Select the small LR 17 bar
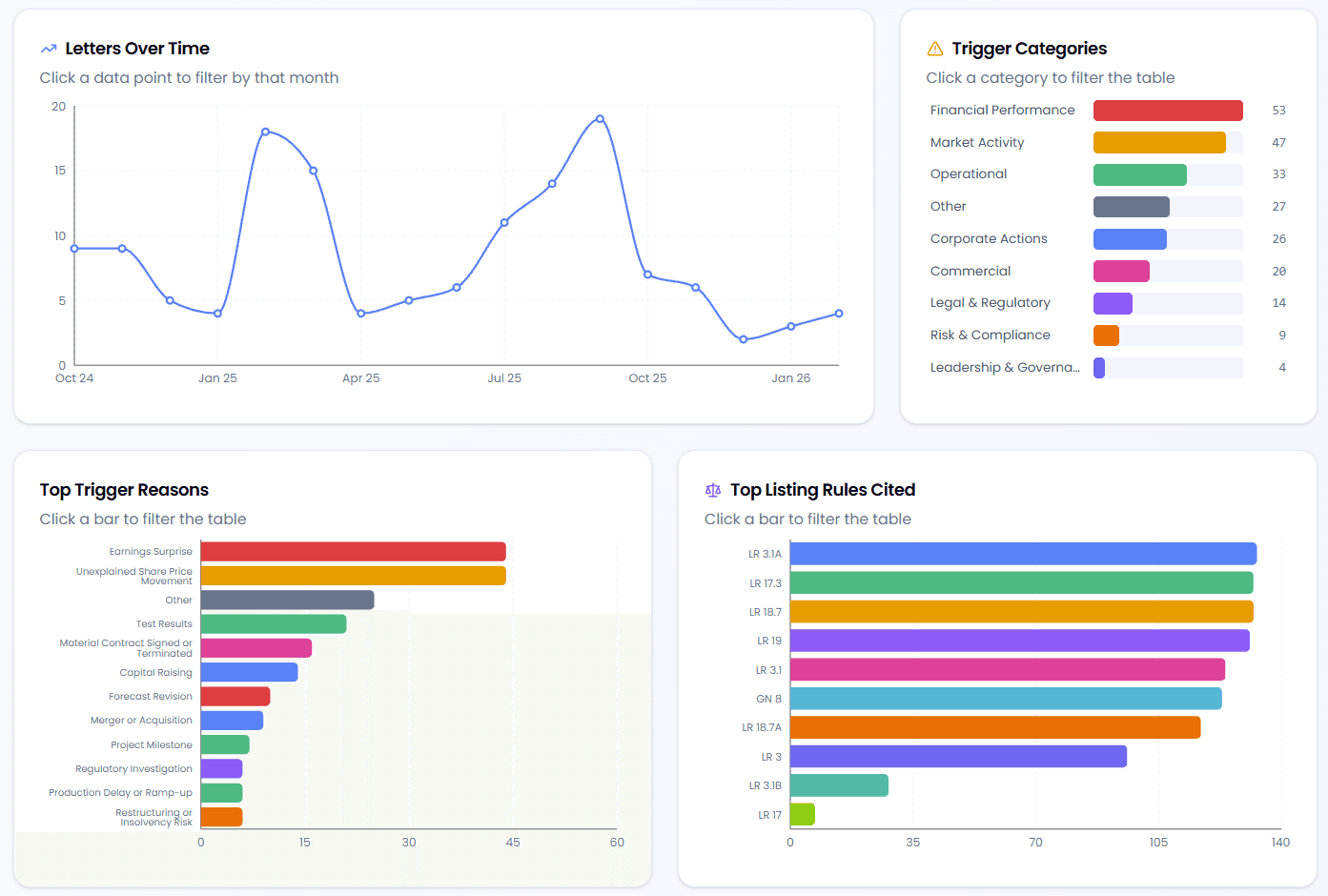The height and width of the screenshot is (896, 1328). 802,815
